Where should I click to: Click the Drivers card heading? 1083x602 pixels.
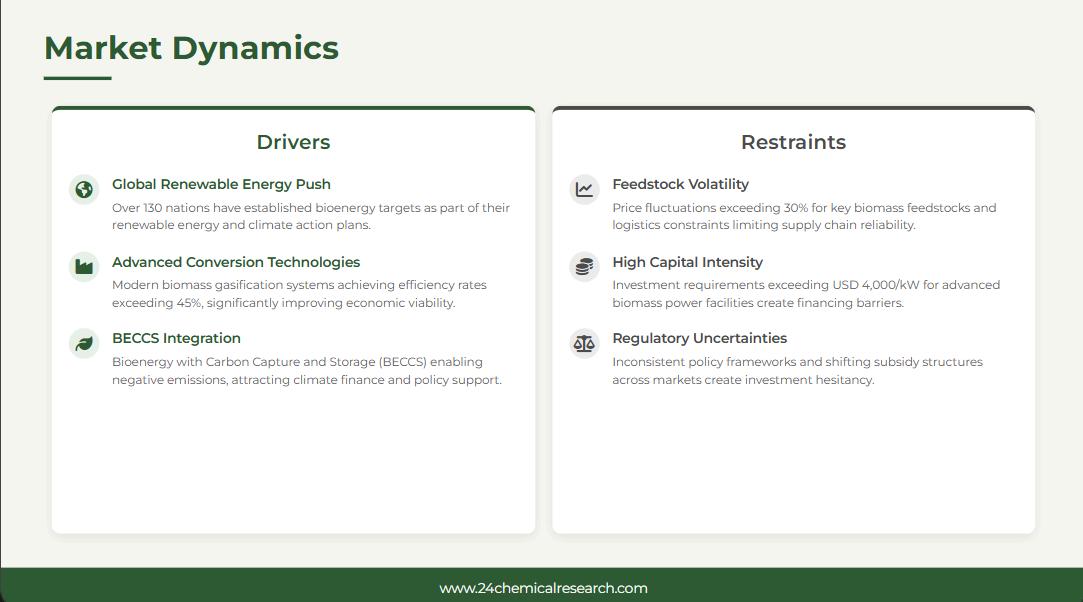pos(294,142)
